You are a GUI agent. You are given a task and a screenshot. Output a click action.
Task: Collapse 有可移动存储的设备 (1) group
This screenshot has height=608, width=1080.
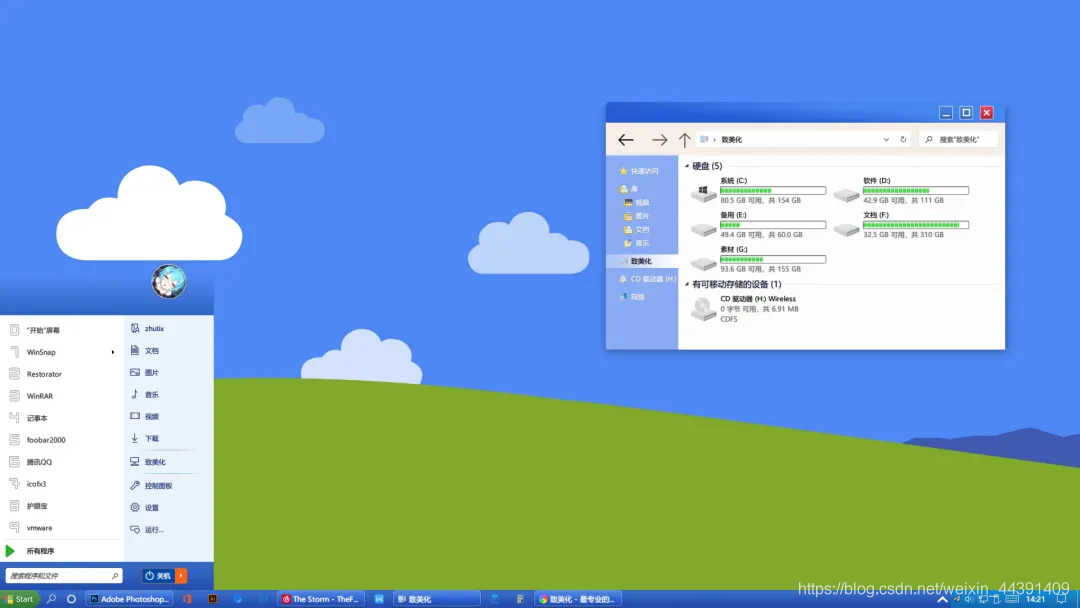click(687, 284)
